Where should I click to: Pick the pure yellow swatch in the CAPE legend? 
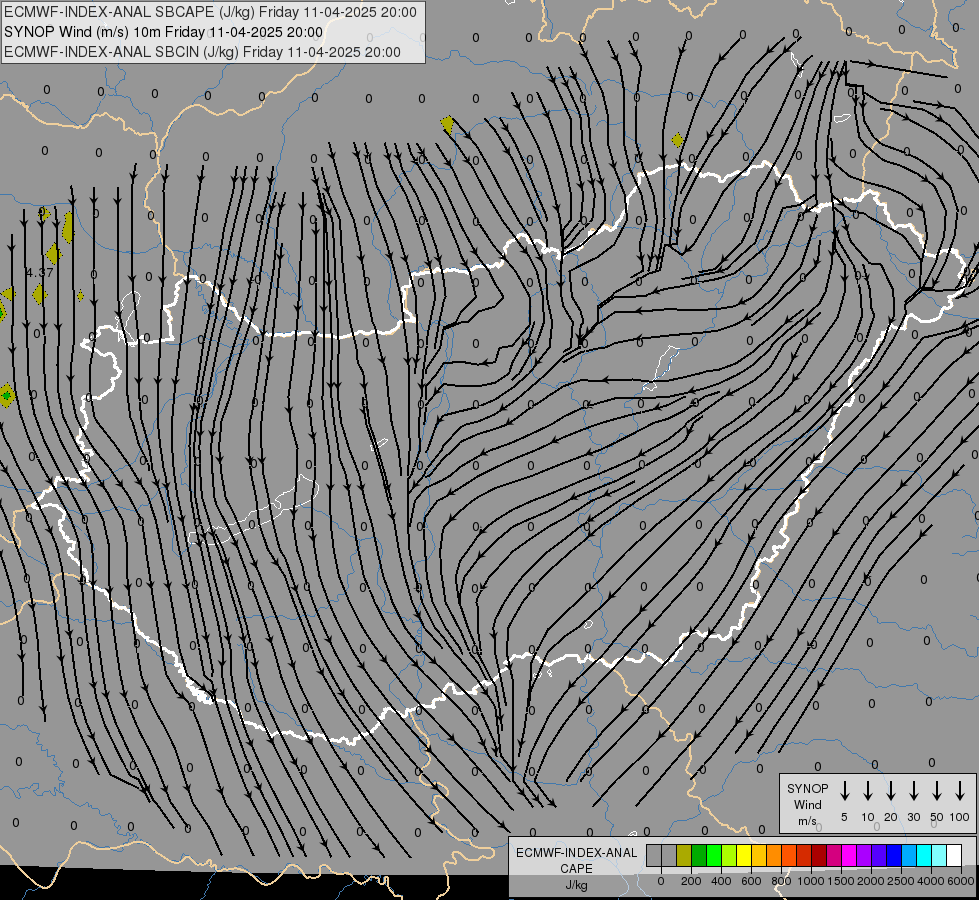click(x=744, y=855)
